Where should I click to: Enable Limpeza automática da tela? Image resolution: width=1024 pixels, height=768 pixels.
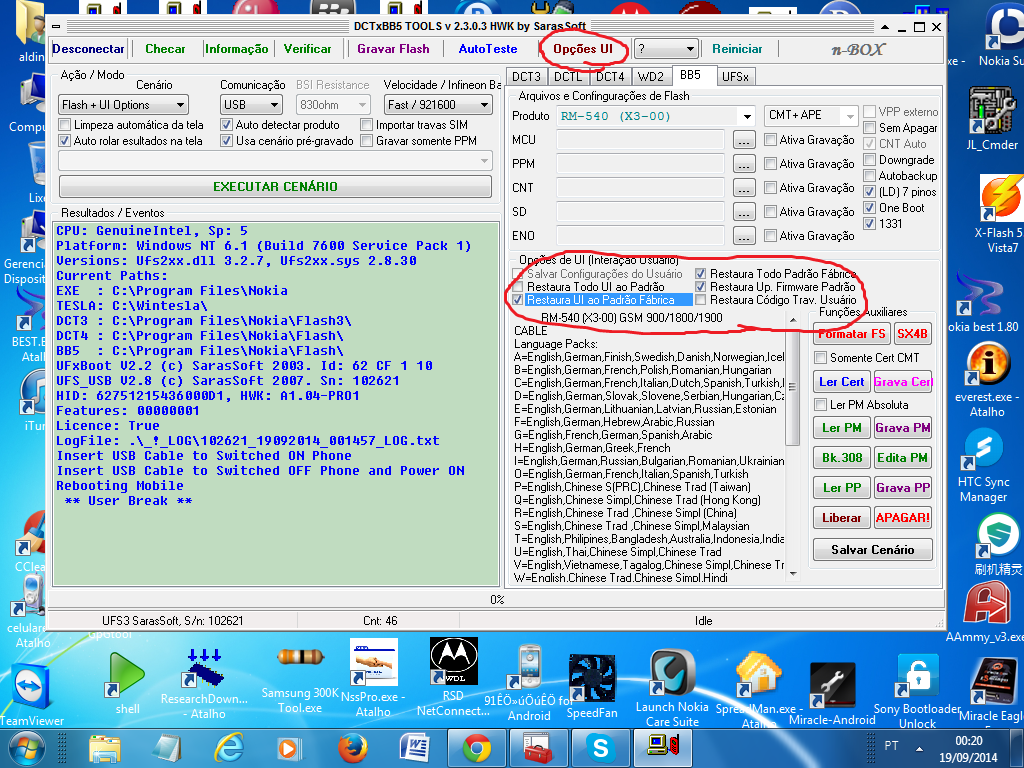pyautogui.click(x=65, y=125)
